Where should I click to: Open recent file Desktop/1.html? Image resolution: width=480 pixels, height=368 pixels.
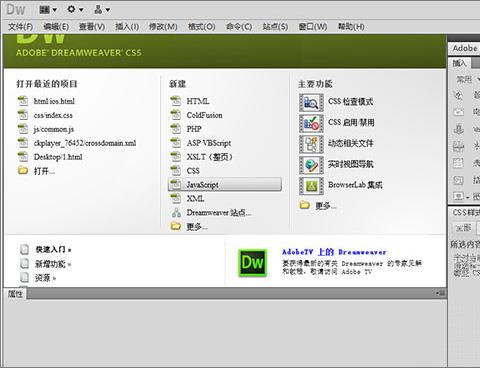(x=58, y=157)
